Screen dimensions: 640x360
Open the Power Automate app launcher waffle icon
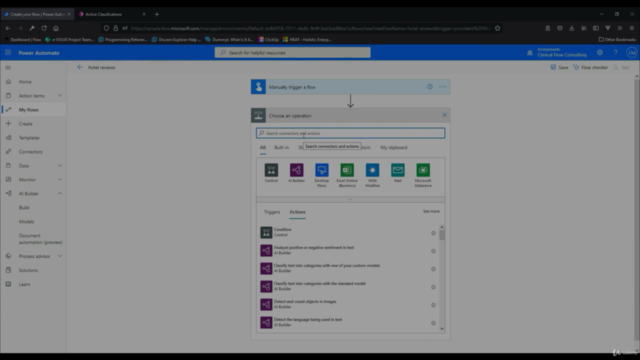click(8, 53)
